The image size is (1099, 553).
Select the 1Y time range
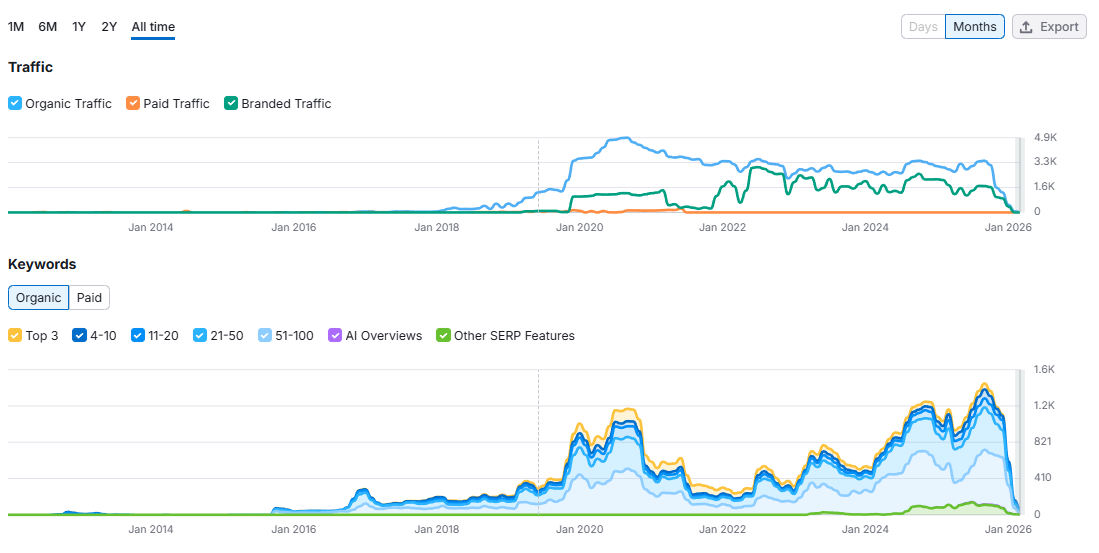[x=78, y=27]
